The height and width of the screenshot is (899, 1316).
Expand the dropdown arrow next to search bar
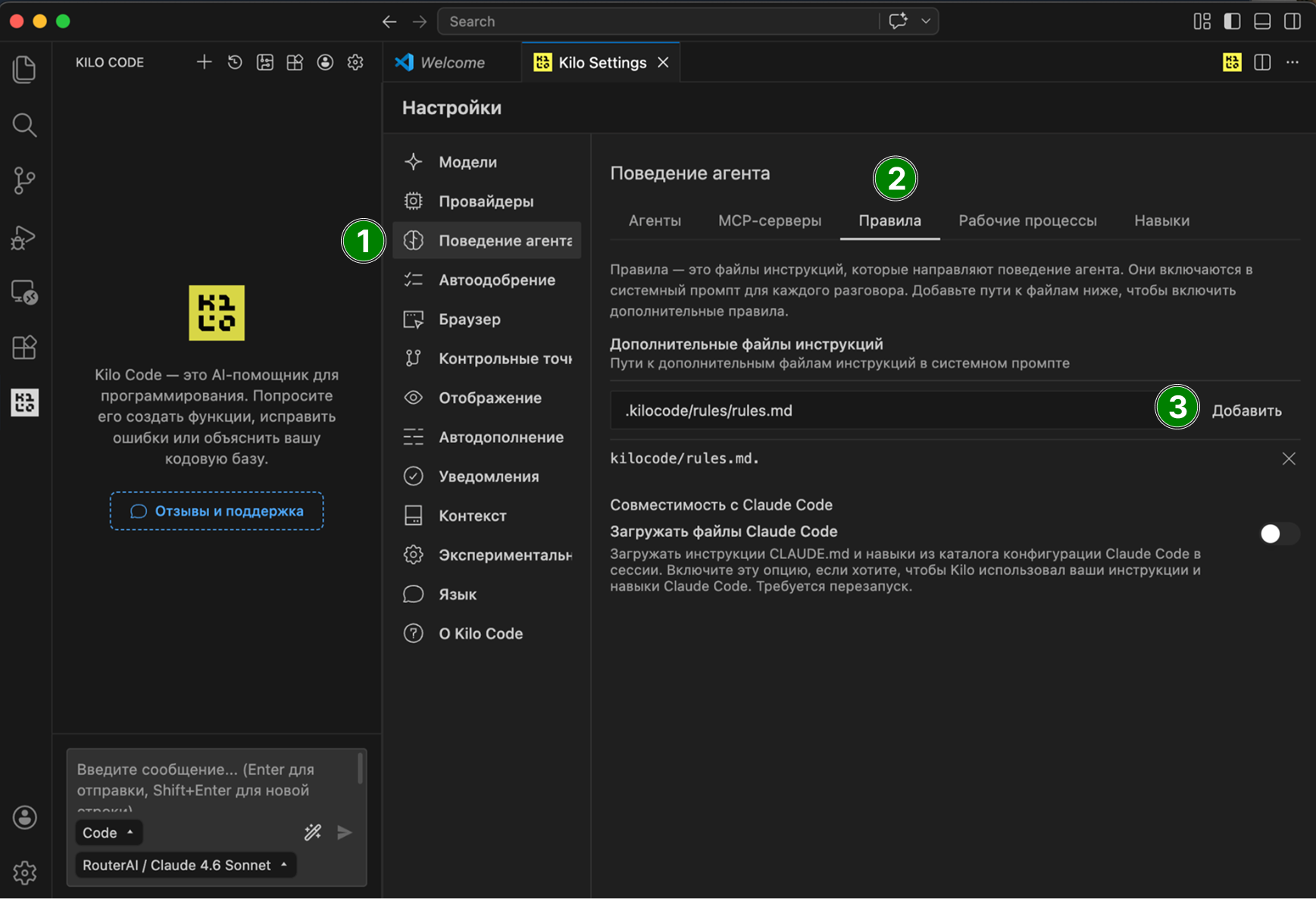(926, 21)
